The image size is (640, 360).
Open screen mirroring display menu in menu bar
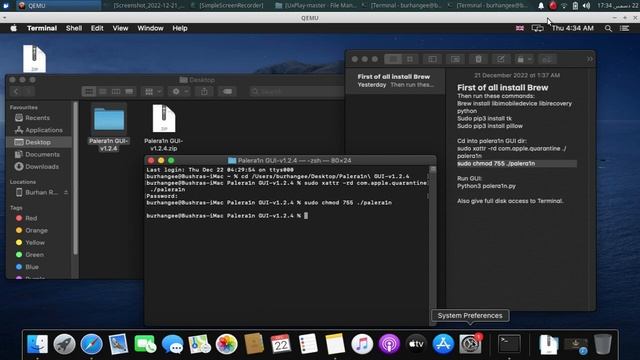click(537, 28)
